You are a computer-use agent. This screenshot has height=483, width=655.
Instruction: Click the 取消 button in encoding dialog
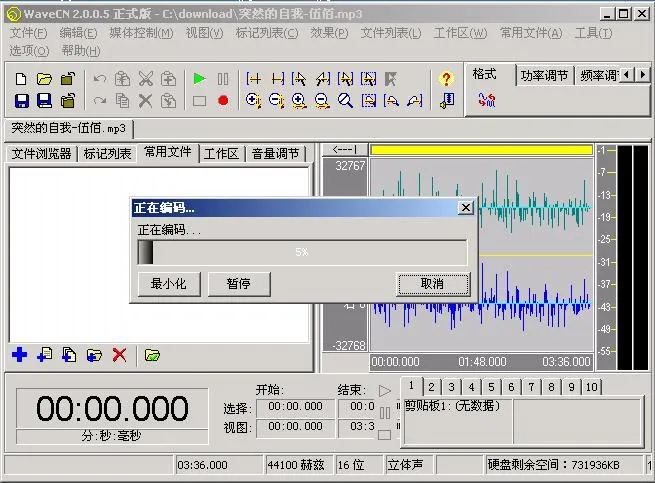coord(432,284)
